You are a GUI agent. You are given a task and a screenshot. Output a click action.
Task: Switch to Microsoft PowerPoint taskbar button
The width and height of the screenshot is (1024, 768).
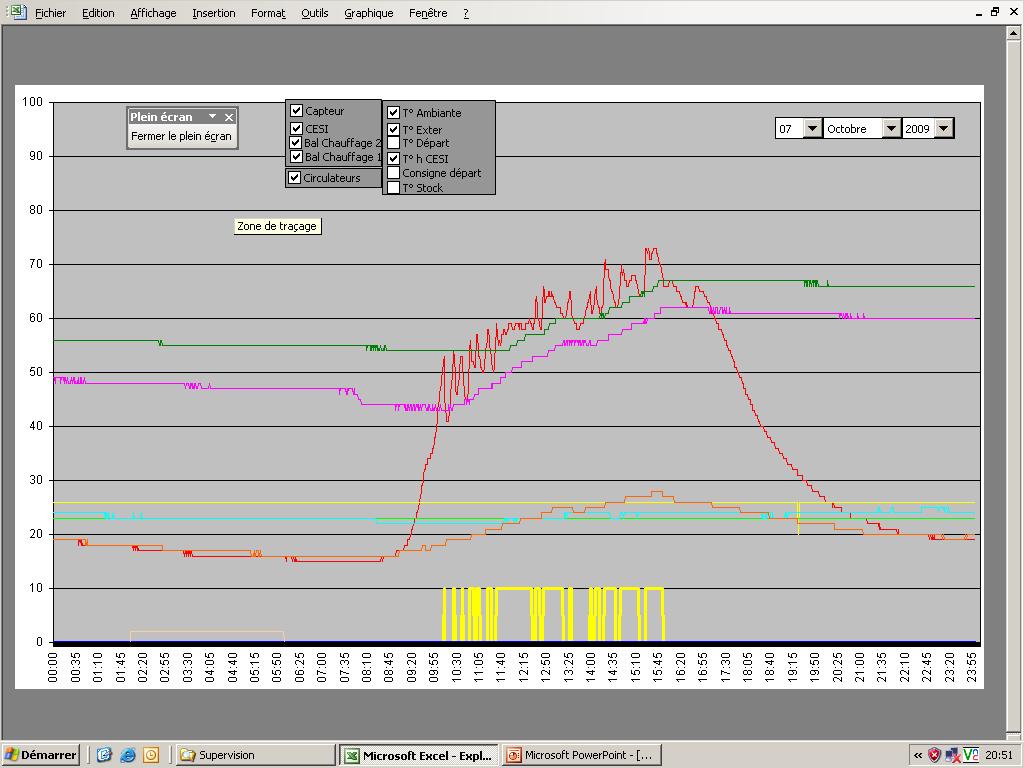(x=581, y=755)
